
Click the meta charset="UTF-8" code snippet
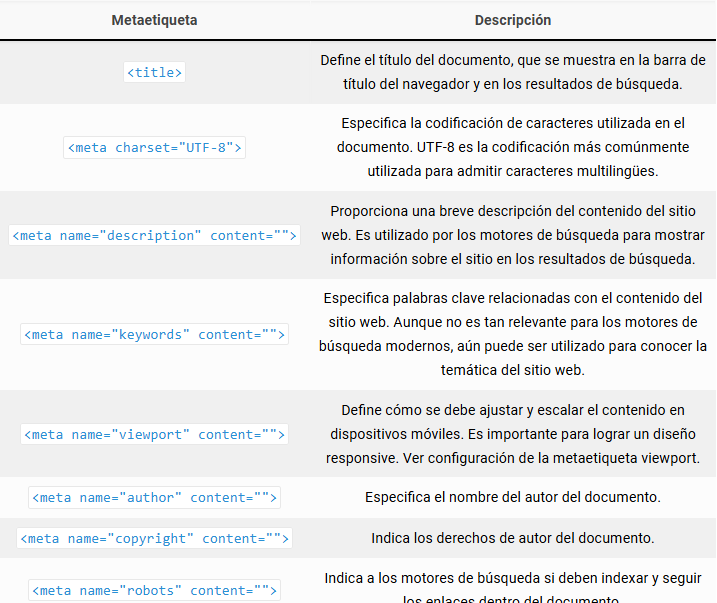coord(154,147)
